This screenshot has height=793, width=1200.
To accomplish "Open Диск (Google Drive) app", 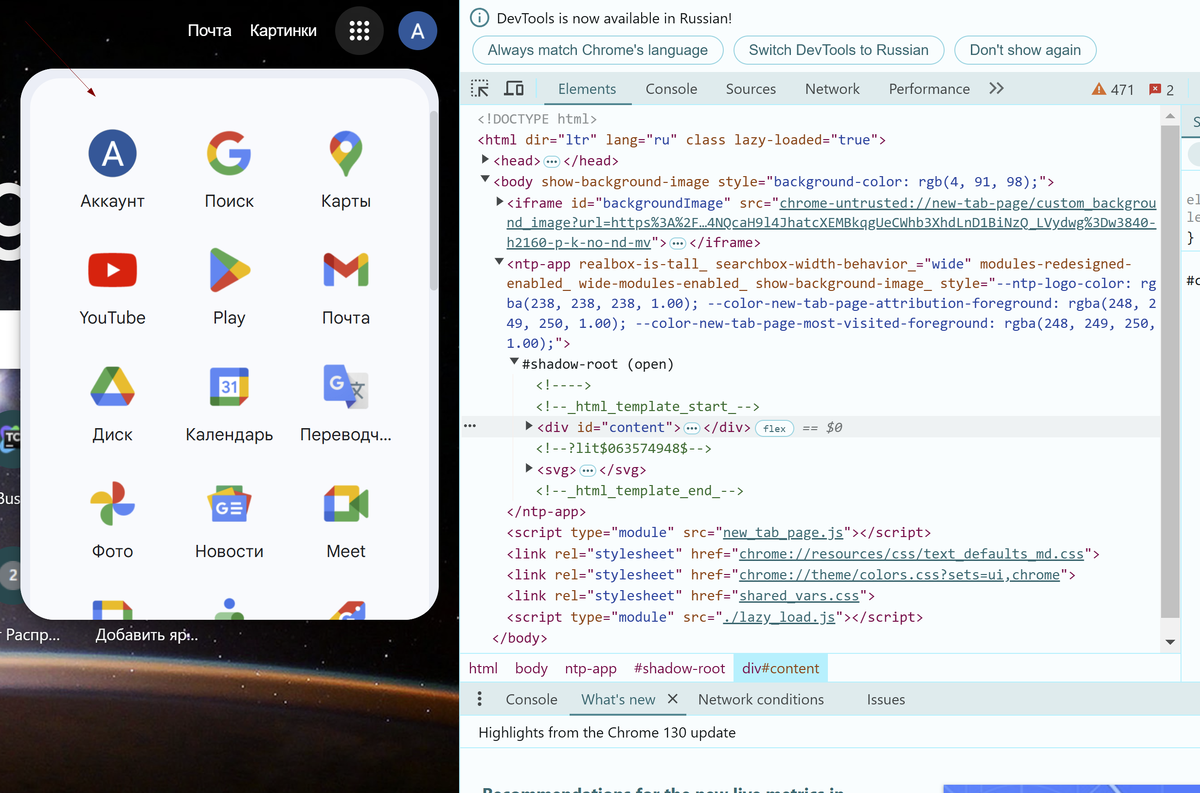I will coord(113,403).
